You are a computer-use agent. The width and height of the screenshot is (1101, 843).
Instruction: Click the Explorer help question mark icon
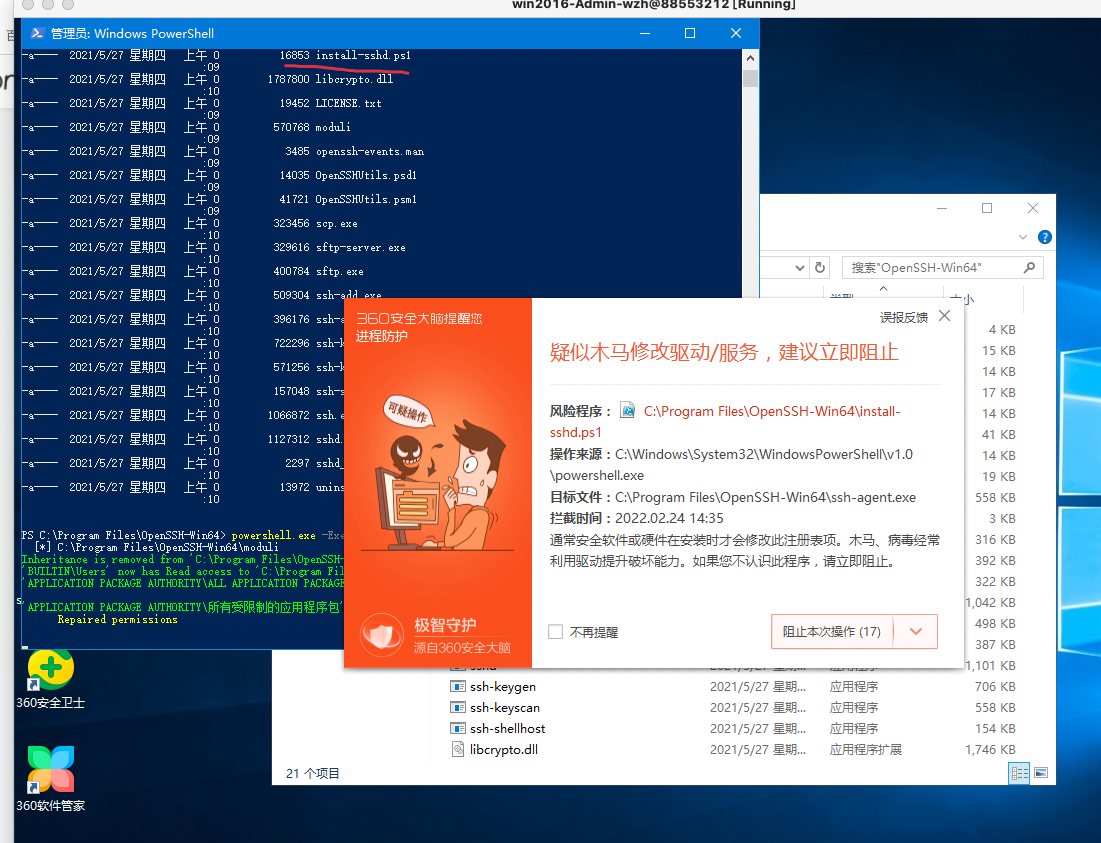(1045, 237)
